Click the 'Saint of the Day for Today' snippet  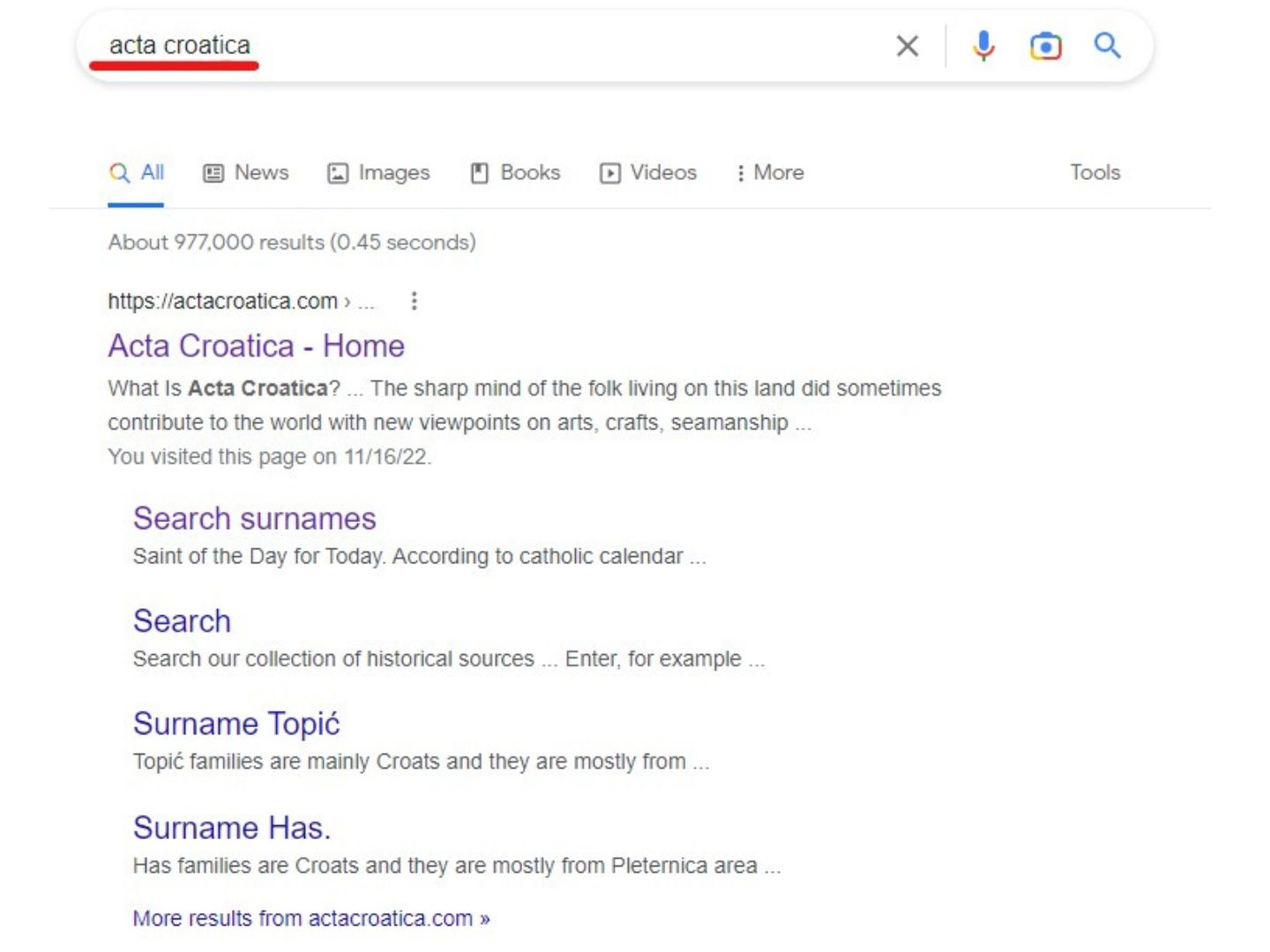[420, 556]
